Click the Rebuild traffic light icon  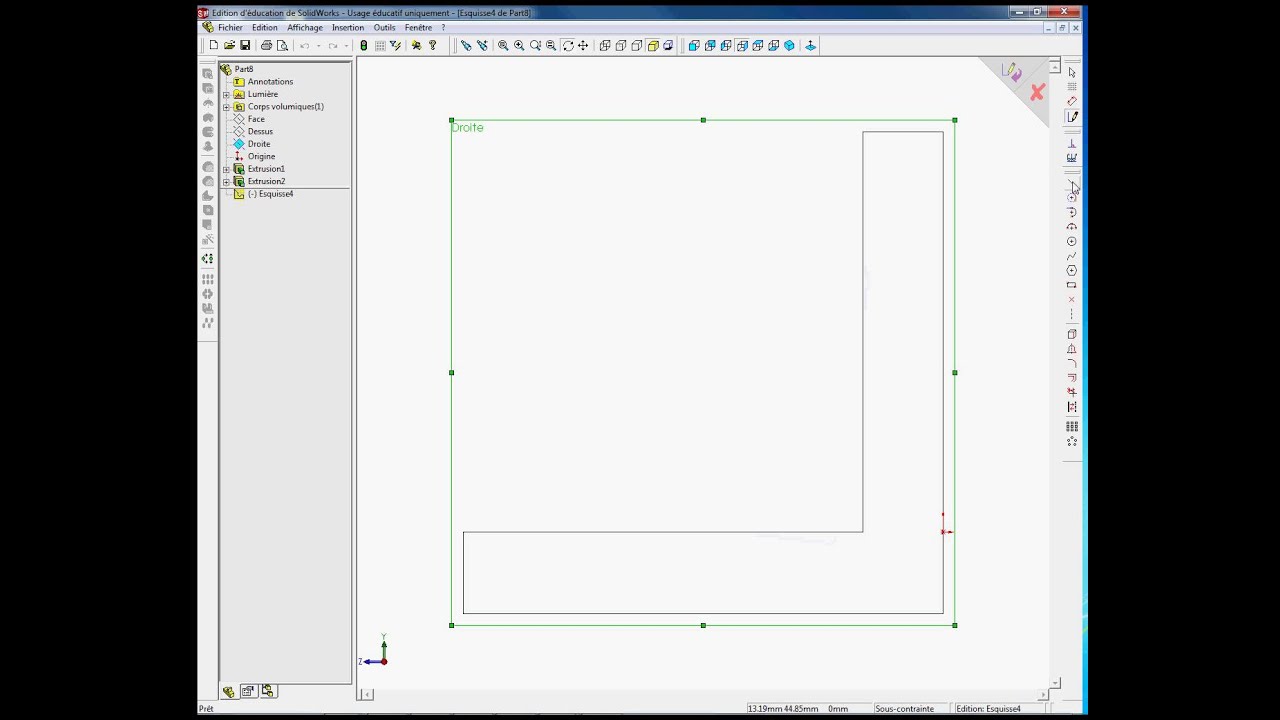click(x=363, y=45)
